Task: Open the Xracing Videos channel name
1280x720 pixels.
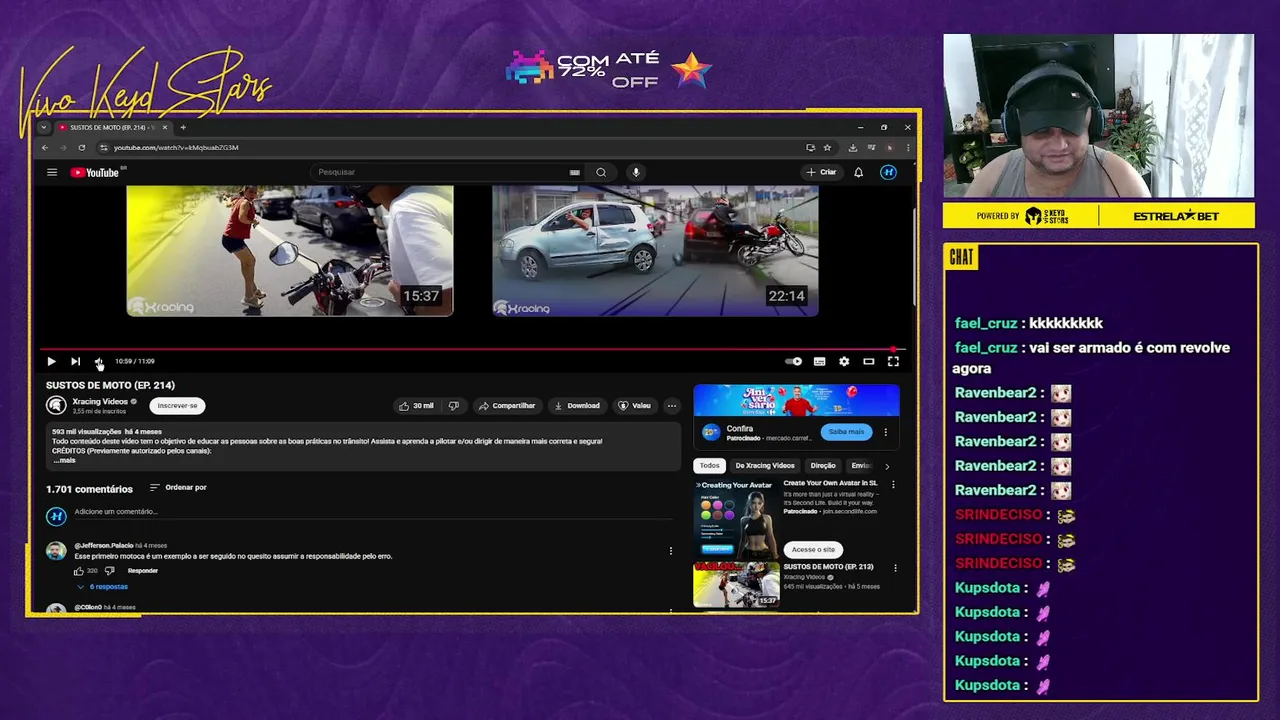Action: (100, 401)
